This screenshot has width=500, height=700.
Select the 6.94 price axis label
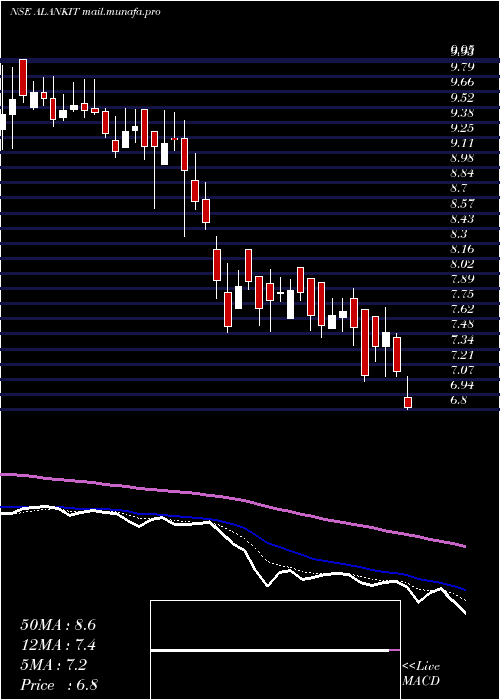[x=462, y=386]
